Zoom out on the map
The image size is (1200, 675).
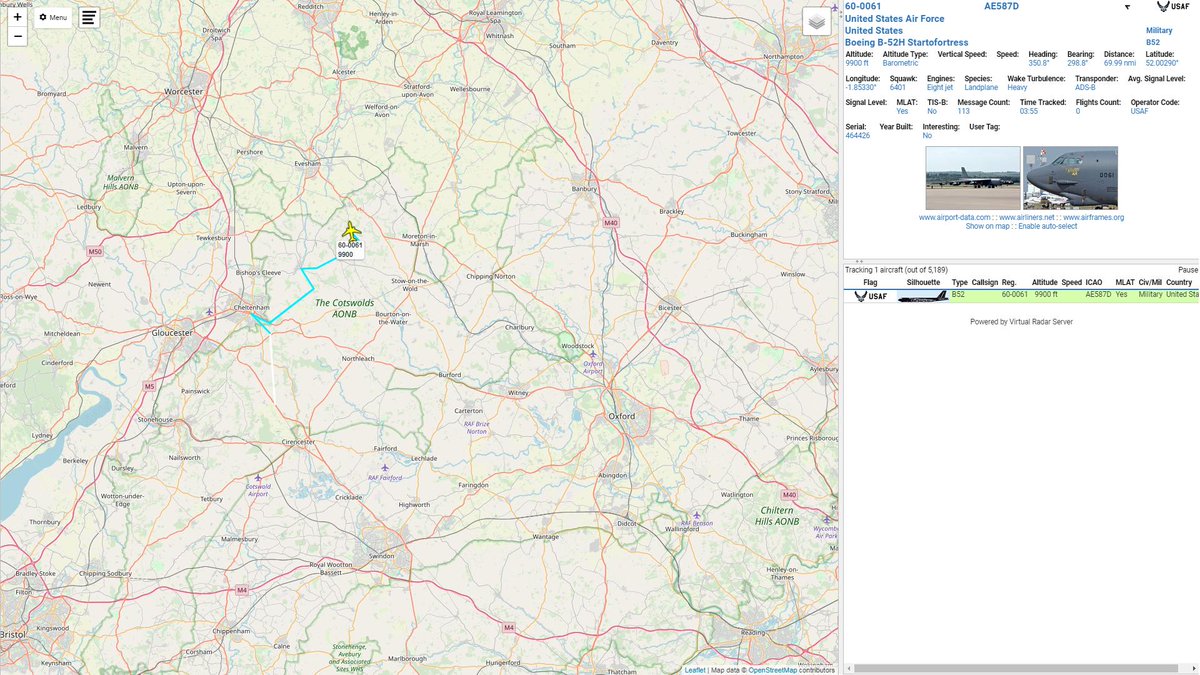(x=17, y=37)
